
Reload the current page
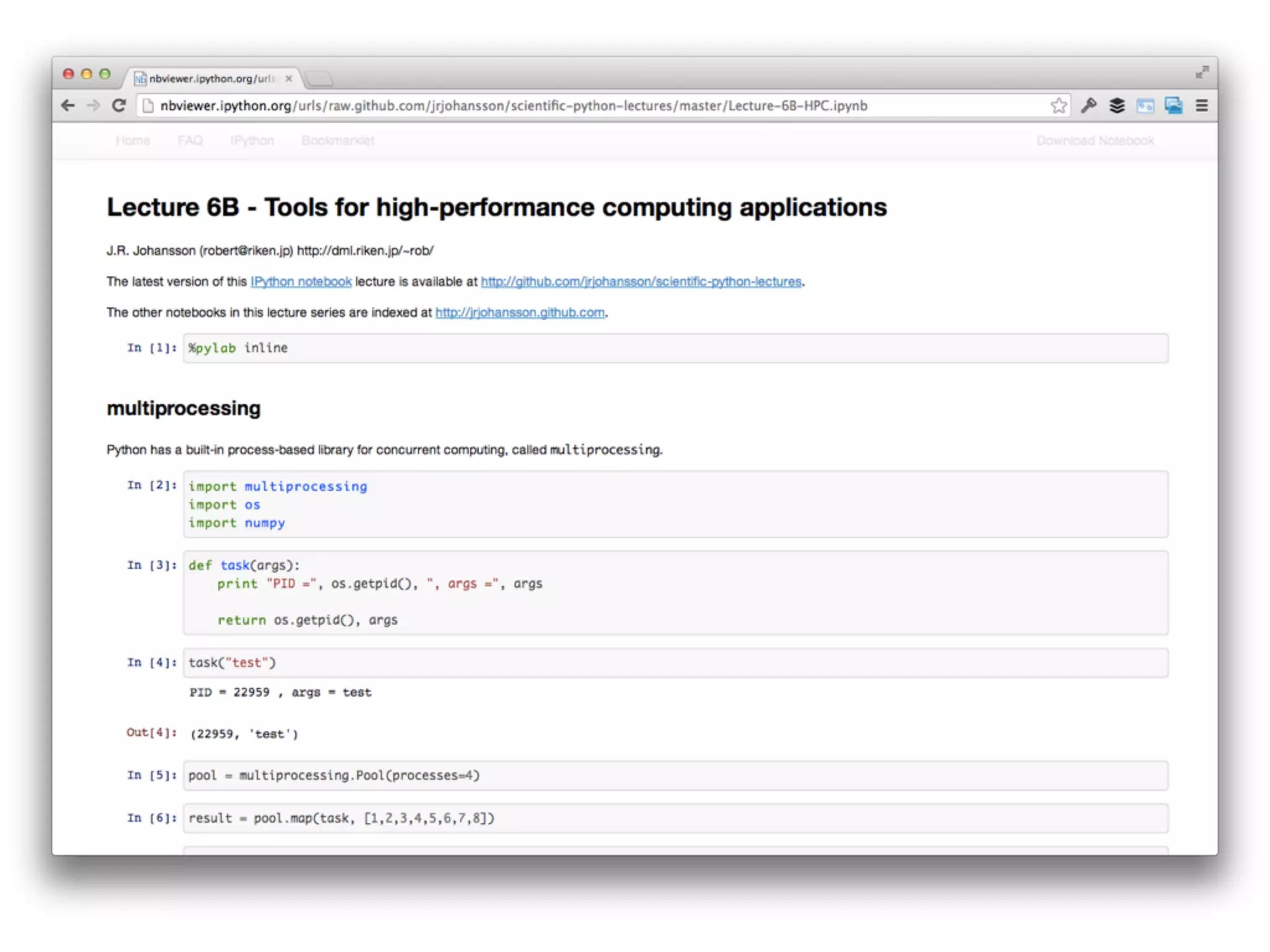pyautogui.click(x=119, y=106)
